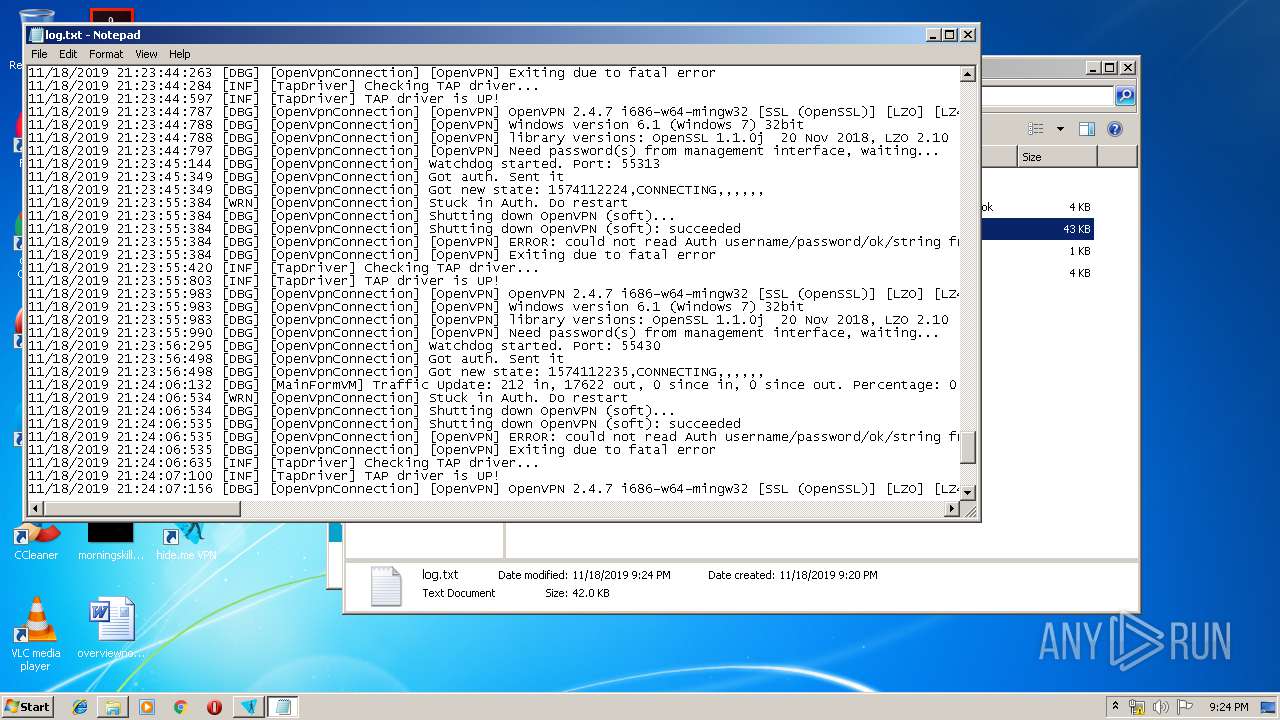
Task: Click the Explorer change view icon
Action: [1036, 129]
